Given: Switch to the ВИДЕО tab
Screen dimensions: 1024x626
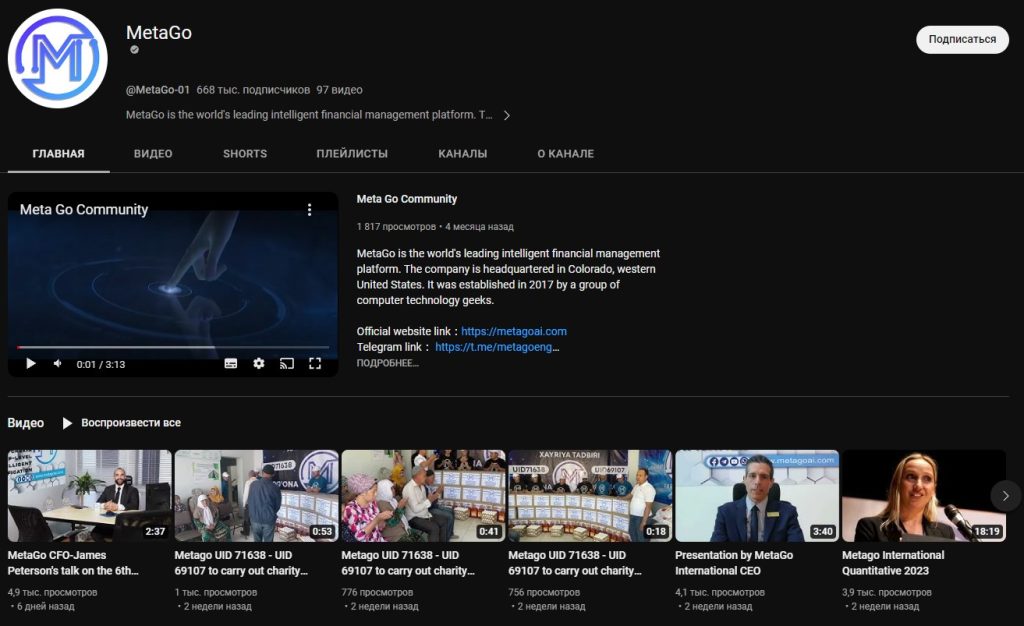Looking at the screenshot, I should pyautogui.click(x=153, y=154).
